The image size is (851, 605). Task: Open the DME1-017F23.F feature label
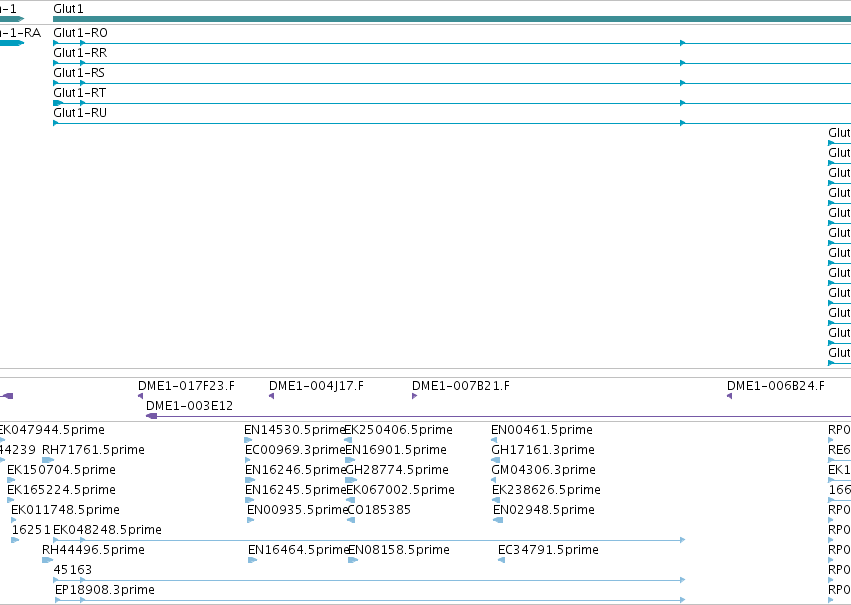[x=186, y=386]
